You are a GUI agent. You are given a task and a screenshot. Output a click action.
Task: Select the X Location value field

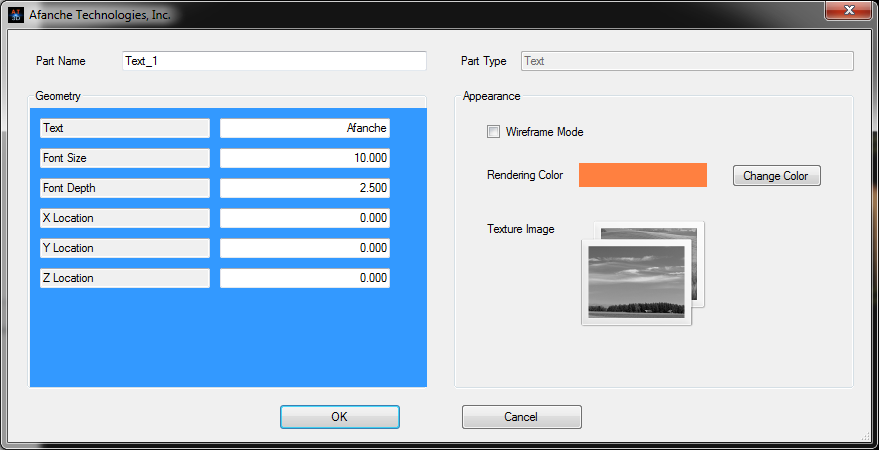click(x=304, y=218)
